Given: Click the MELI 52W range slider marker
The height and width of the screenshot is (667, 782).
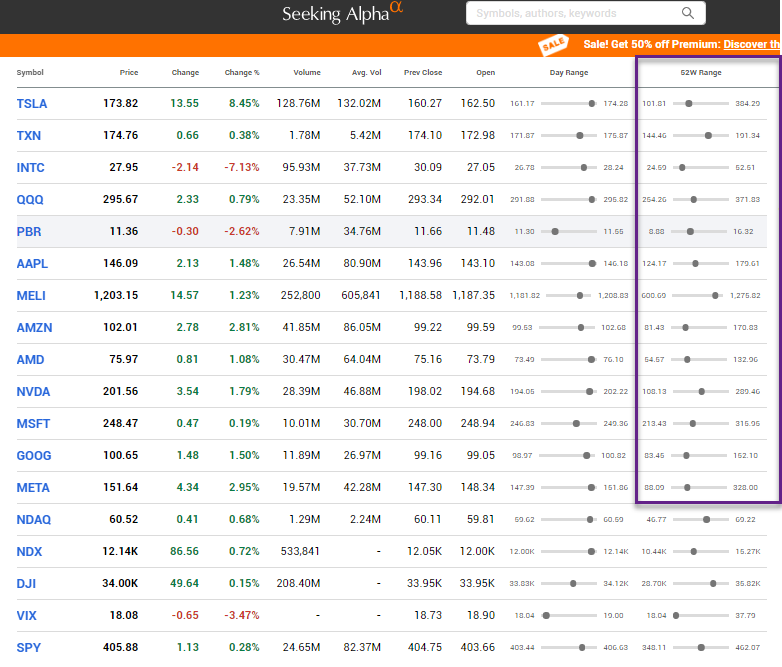Looking at the screenshot, I should click(x=715, y=296).
